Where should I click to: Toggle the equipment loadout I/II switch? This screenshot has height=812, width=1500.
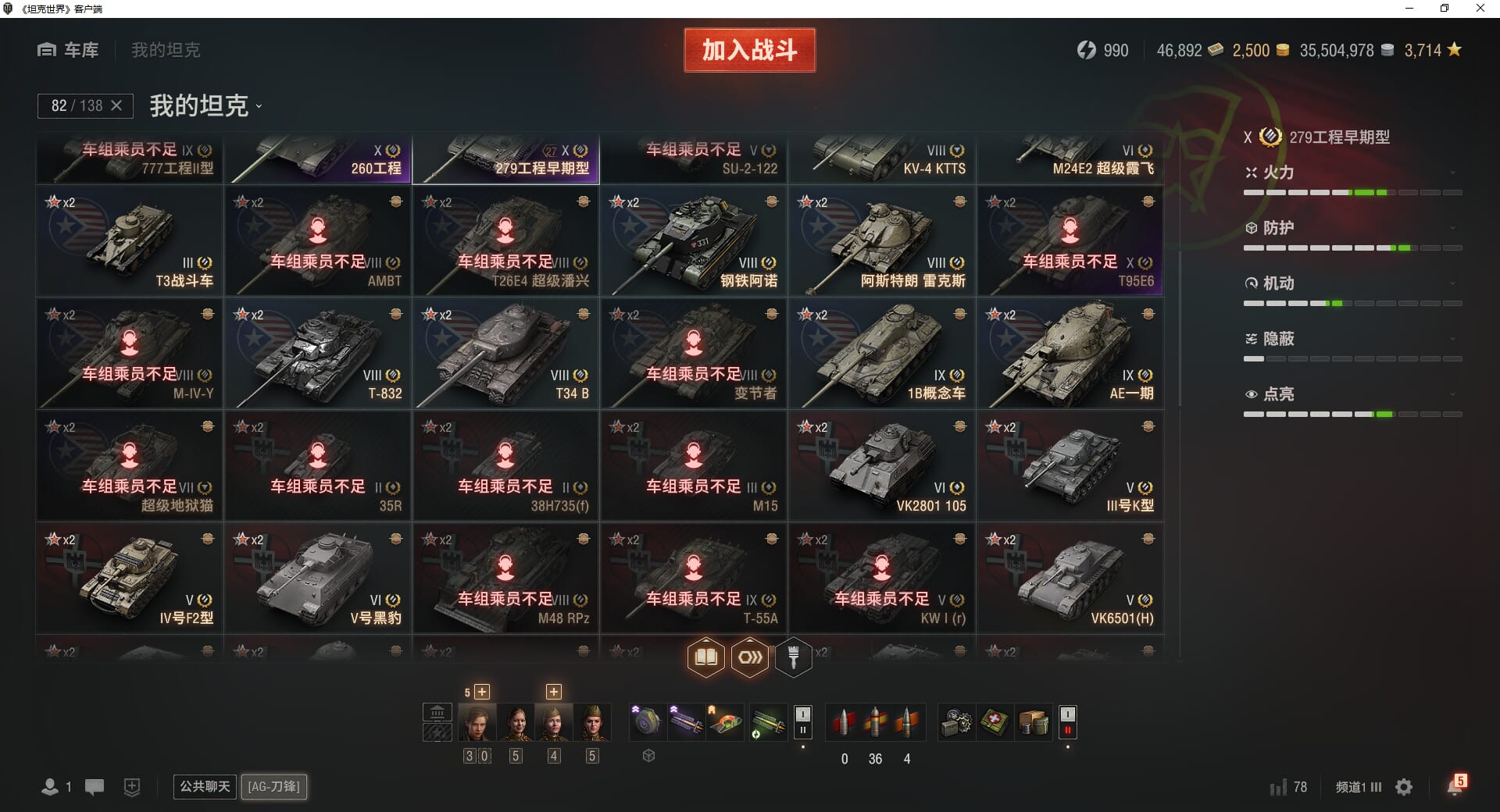coord(802,722)
